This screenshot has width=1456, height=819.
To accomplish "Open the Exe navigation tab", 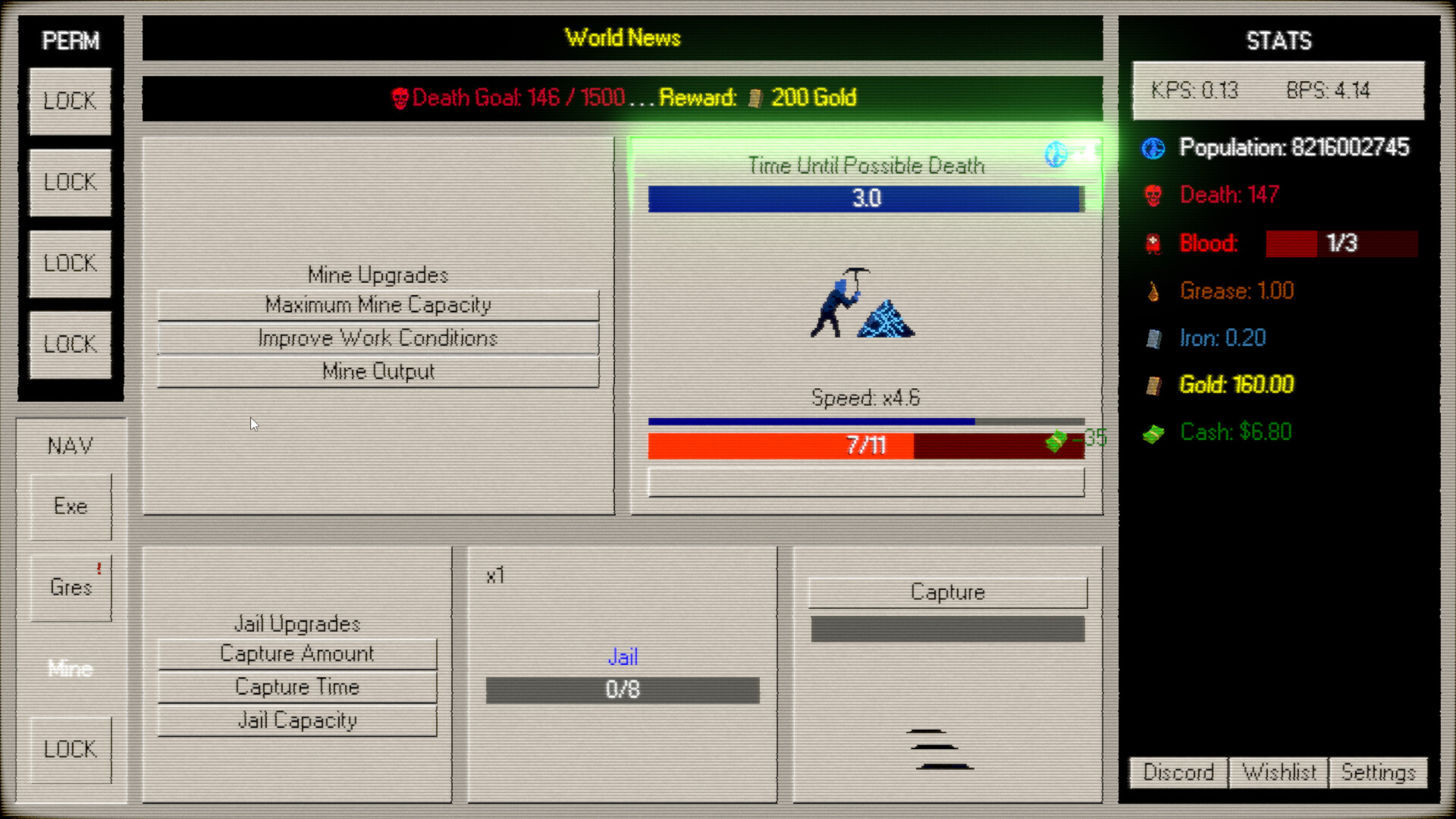I will tap(71, 507).
